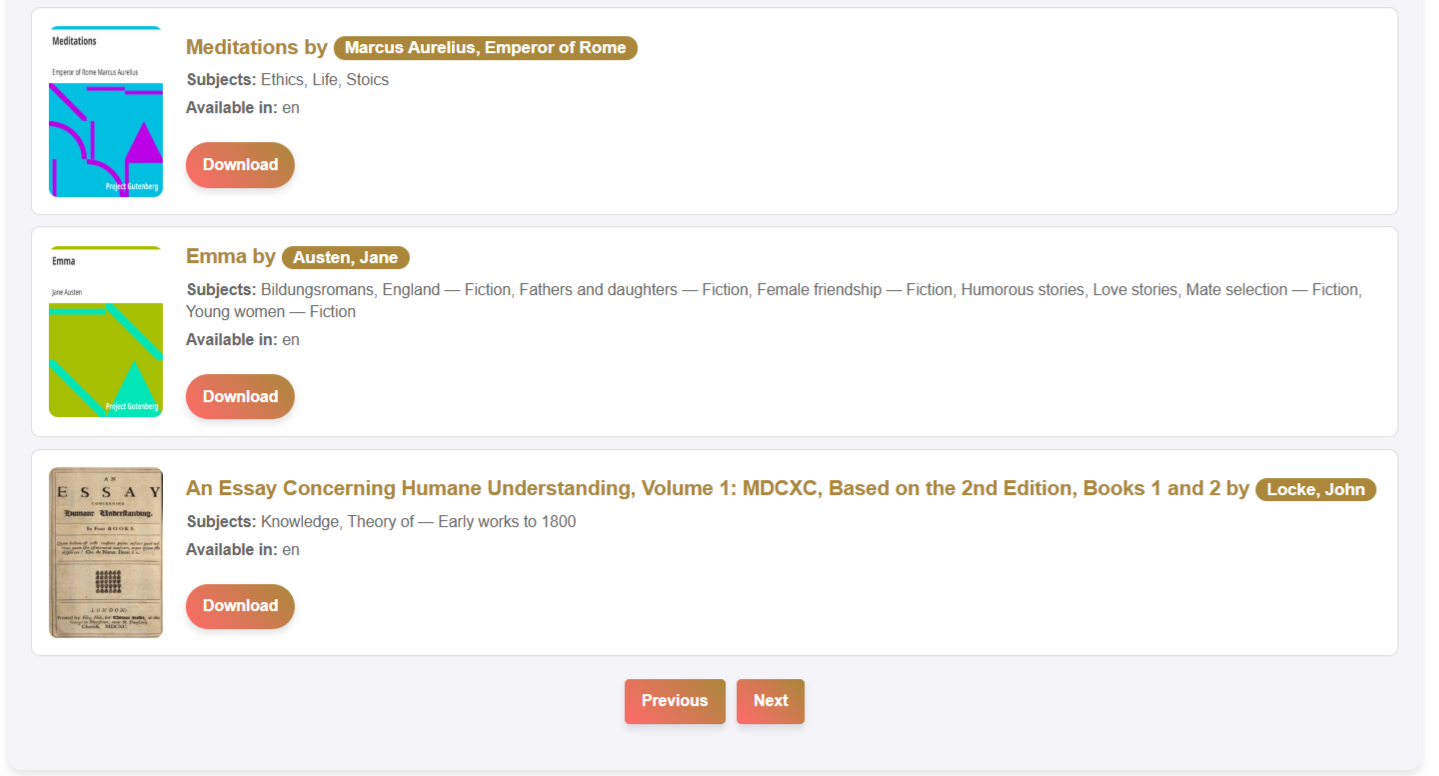Select the Austen, Jane author badge
The image size is (1439, 776).
pyautogui.click(x=346, y=258)
